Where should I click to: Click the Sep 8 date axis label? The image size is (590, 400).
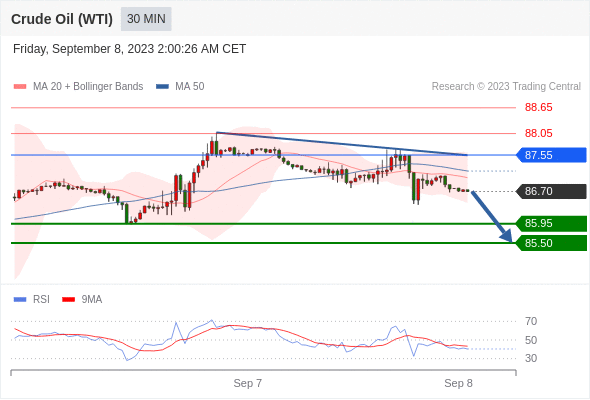(458, 383)
